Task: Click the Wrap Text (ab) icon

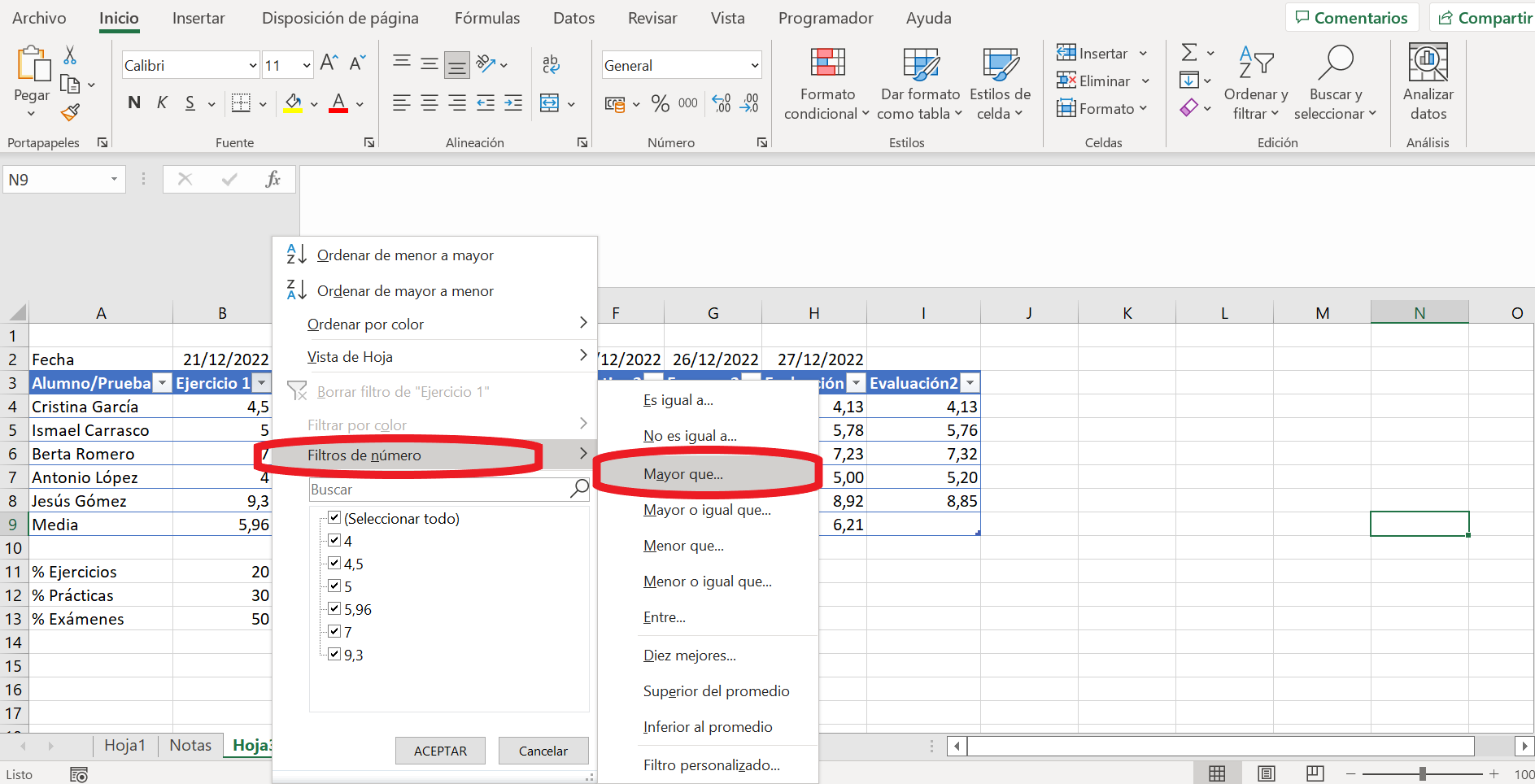Action: point(551,64)
